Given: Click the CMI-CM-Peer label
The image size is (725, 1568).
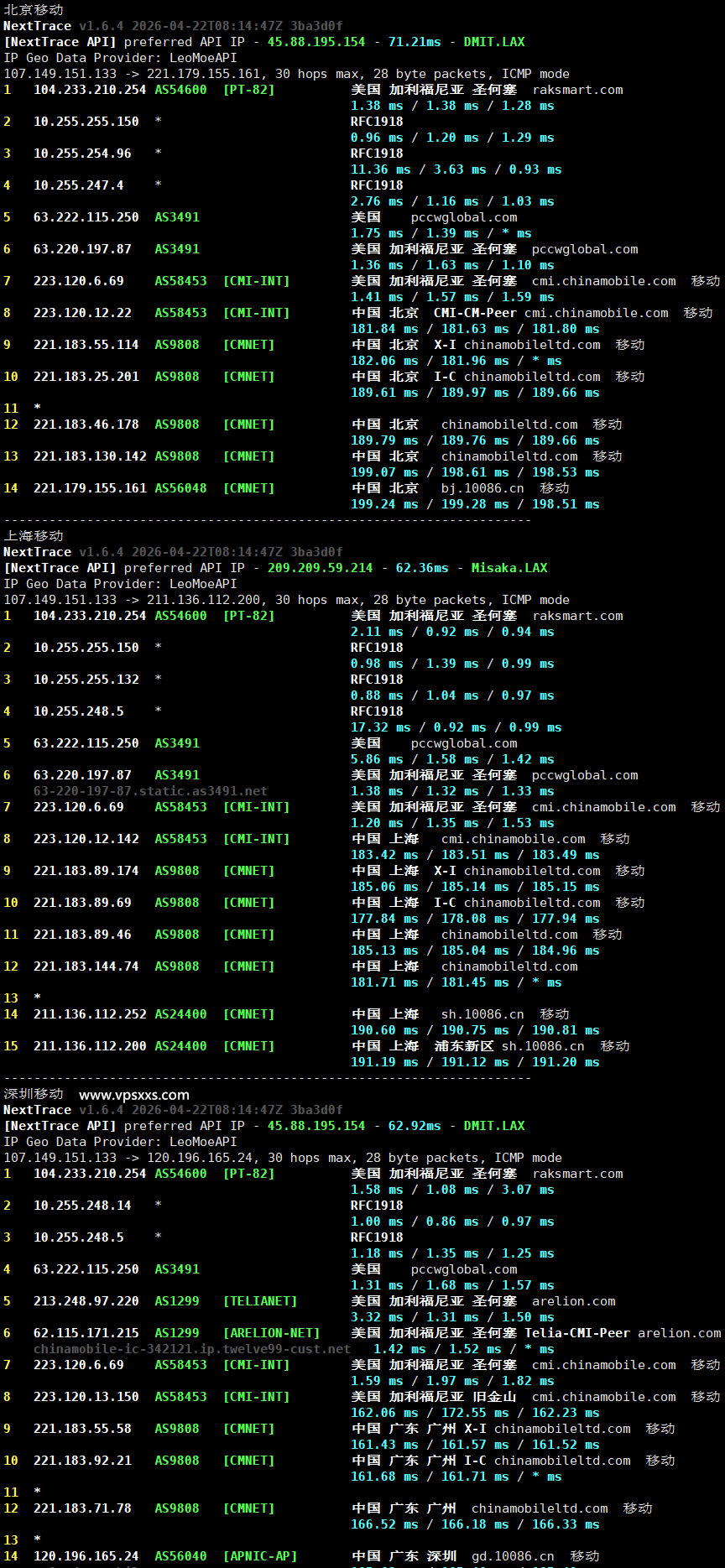Looking at the screenshot, I should (x=475, y=313).
